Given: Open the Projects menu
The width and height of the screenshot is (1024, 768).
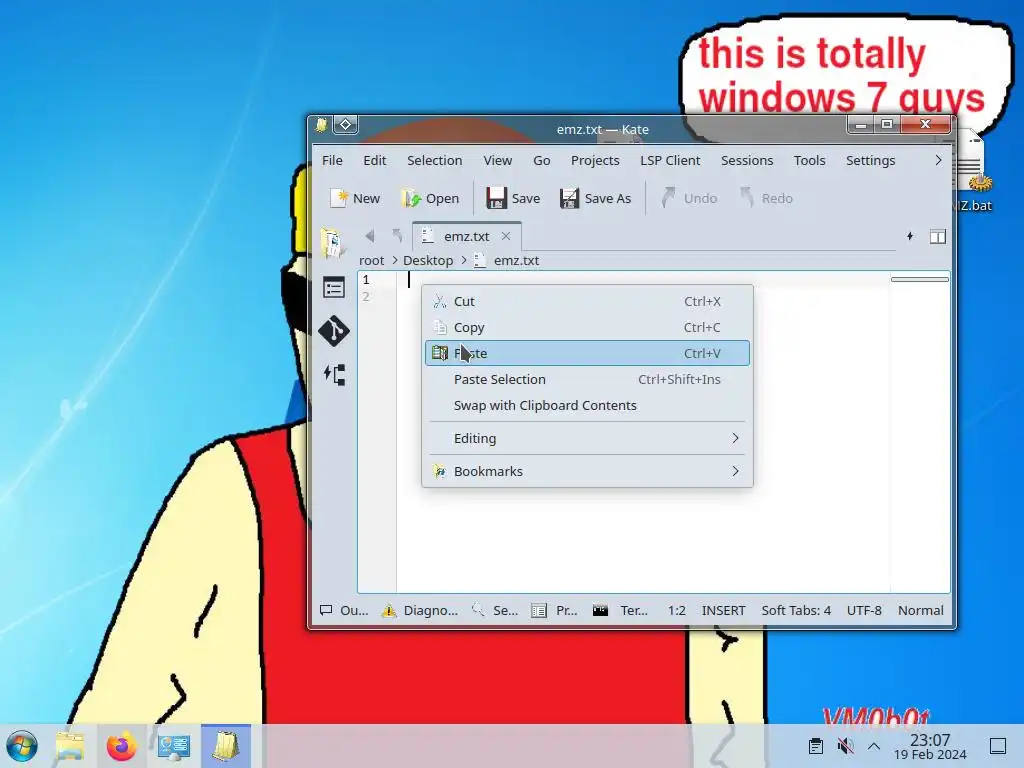Looking at the screenshot, I should (x=595, y=160).
